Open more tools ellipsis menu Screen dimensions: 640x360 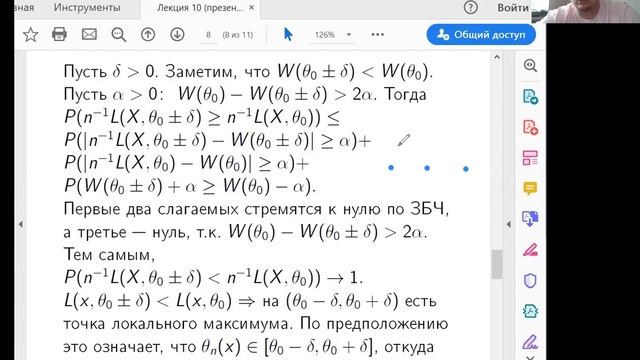378,35
